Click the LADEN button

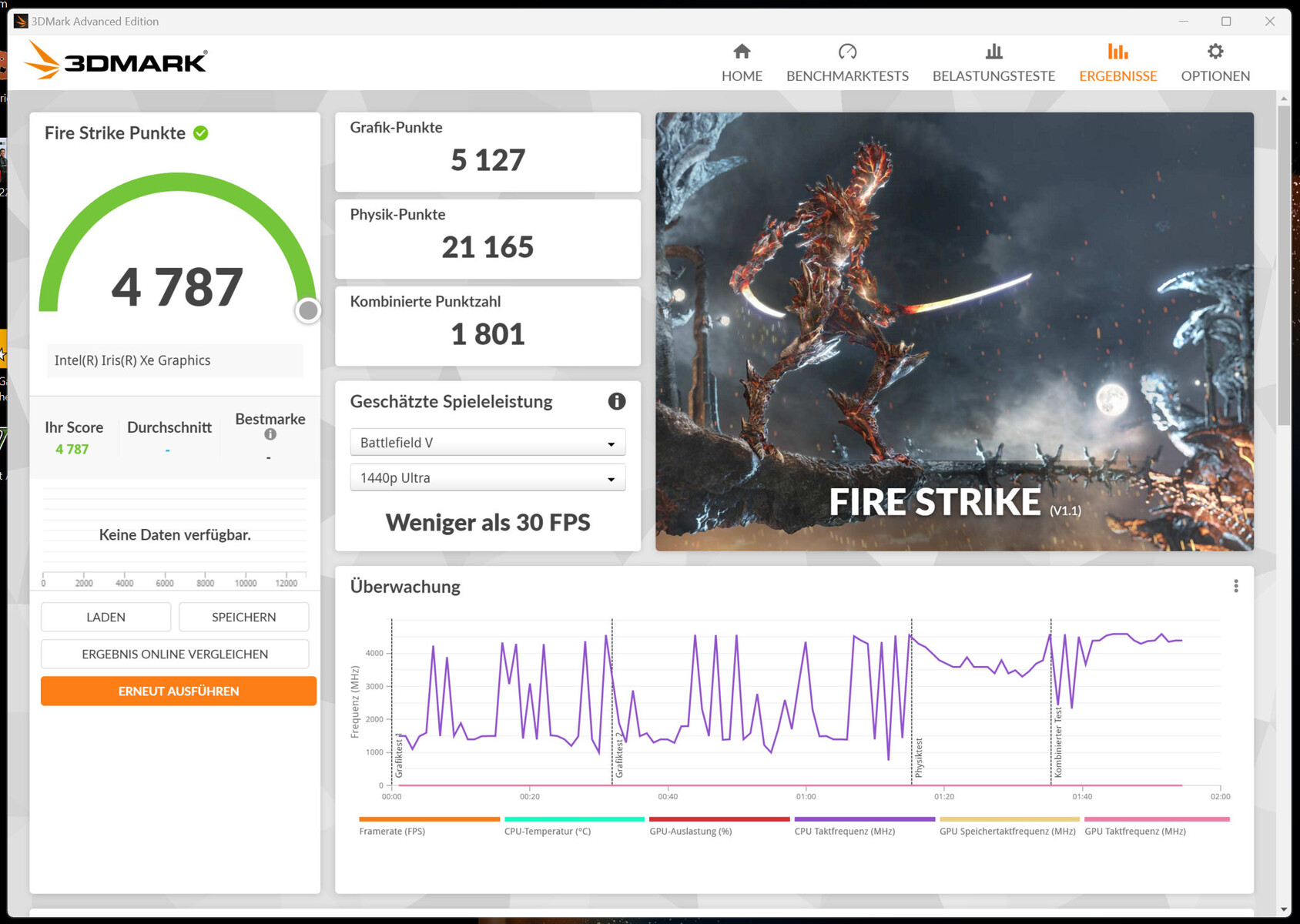click(106, 618)
